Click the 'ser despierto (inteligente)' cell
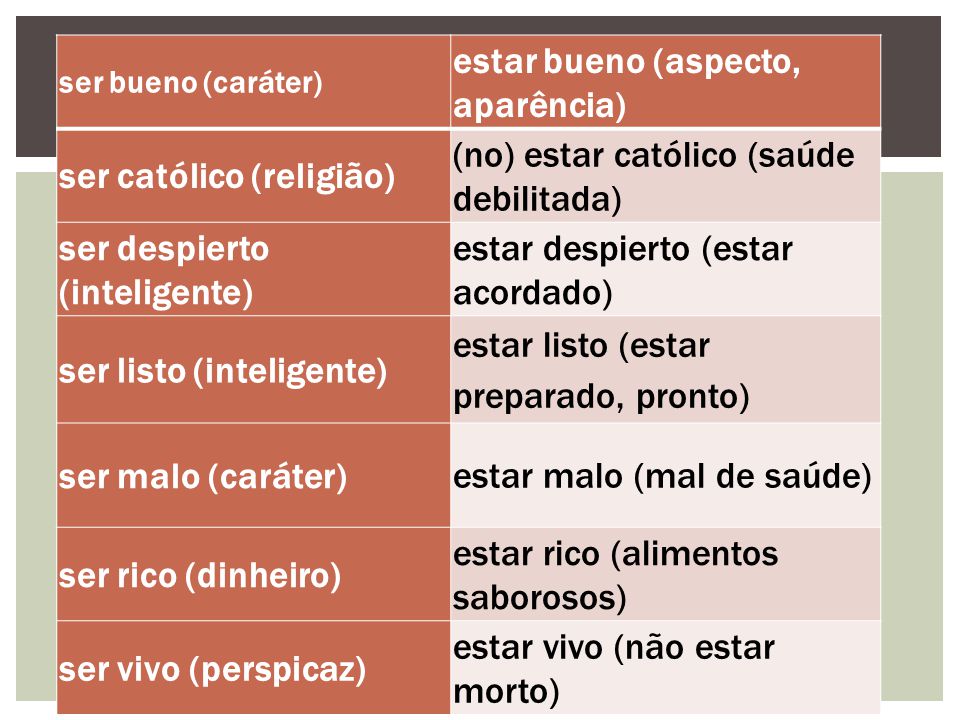 (253, 269)
